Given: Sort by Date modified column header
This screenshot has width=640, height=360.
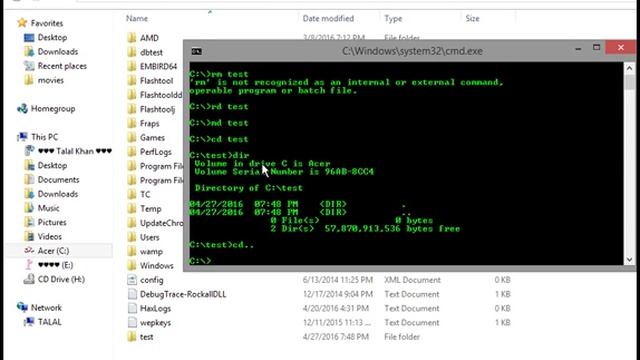Looking at the screenshot, I should click(x=328, y=18).
